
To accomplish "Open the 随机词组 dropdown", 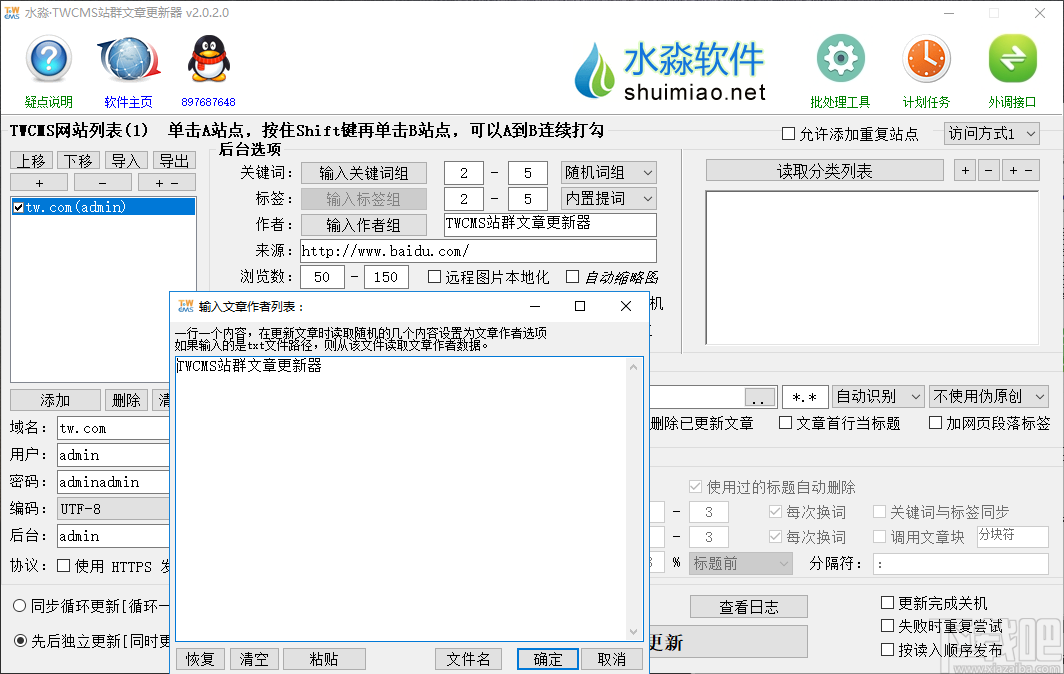I will pos(608,172).
